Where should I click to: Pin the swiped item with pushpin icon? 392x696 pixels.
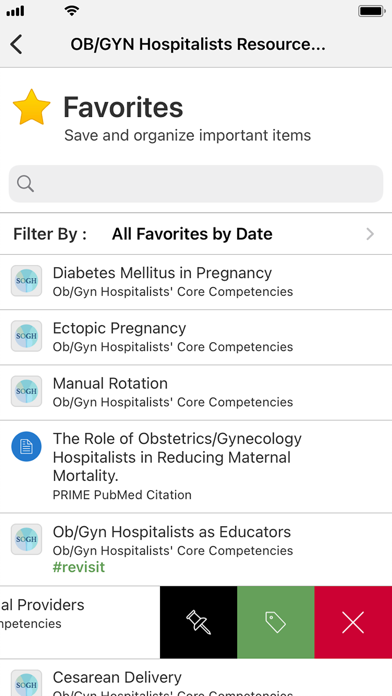198,622
